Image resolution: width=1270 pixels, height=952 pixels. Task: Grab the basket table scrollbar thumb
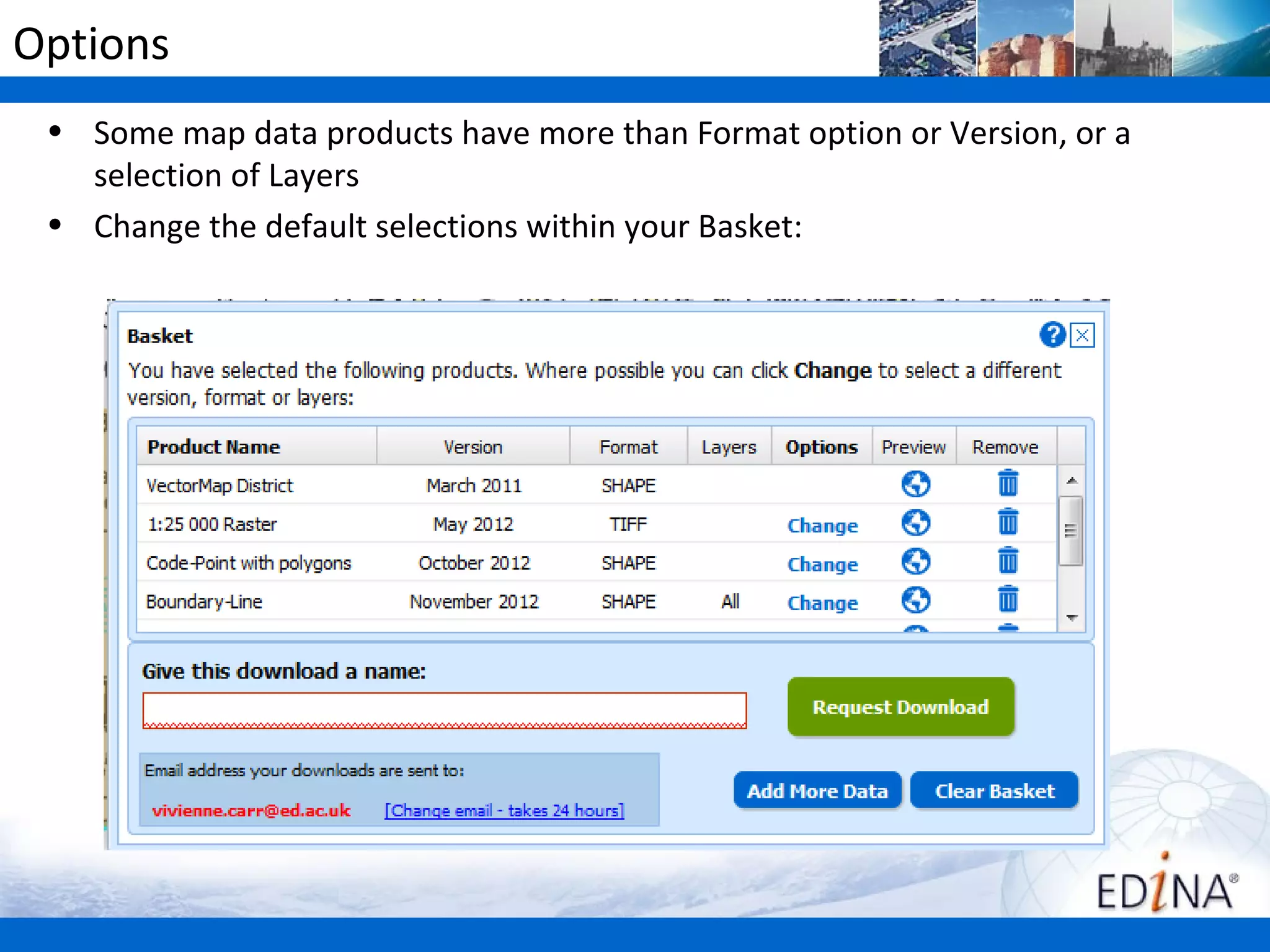(1071, 531)
